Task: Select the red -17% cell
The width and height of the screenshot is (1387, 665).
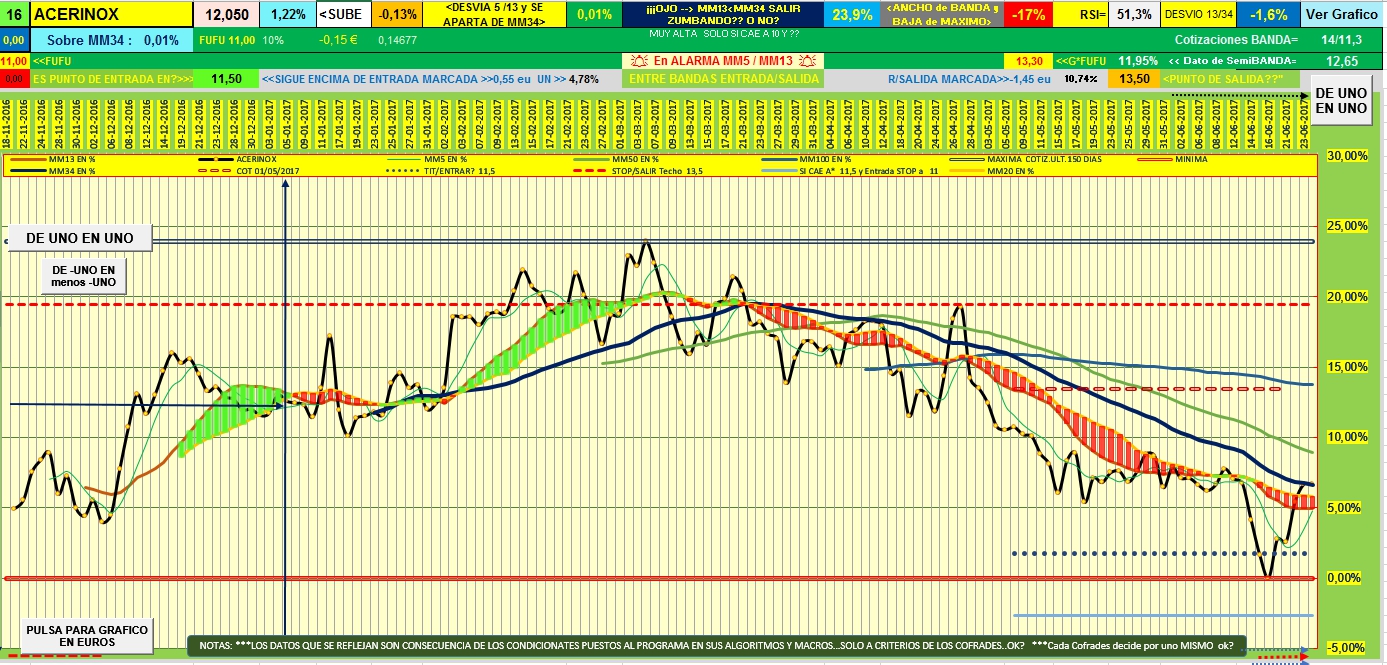Action: 1027,15
